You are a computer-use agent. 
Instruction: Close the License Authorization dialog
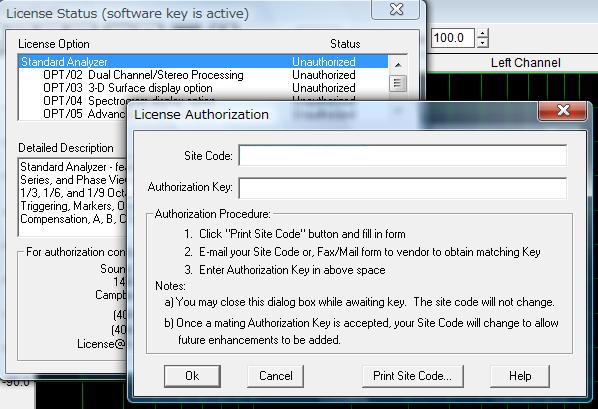[563, 111]
